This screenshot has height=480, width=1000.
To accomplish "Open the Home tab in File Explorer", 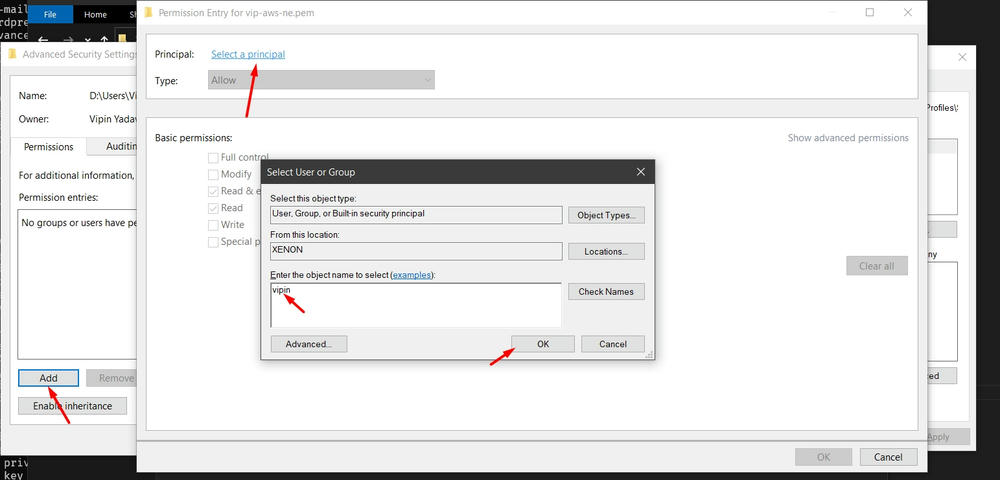I will tap(96, 14).
